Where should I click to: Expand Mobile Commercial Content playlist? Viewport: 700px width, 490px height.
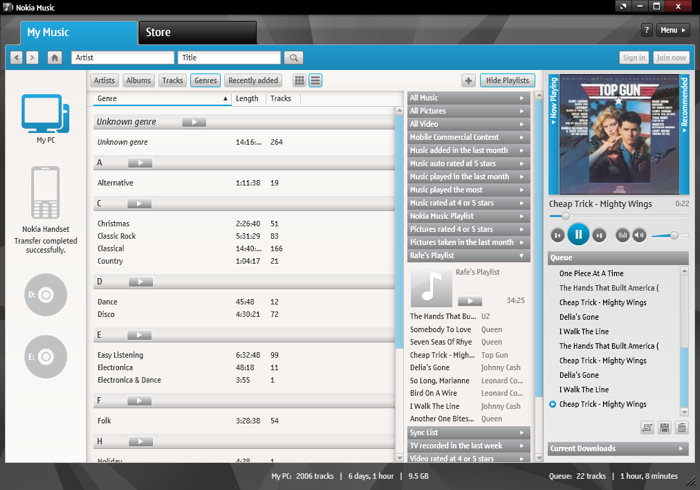(469, 137)
